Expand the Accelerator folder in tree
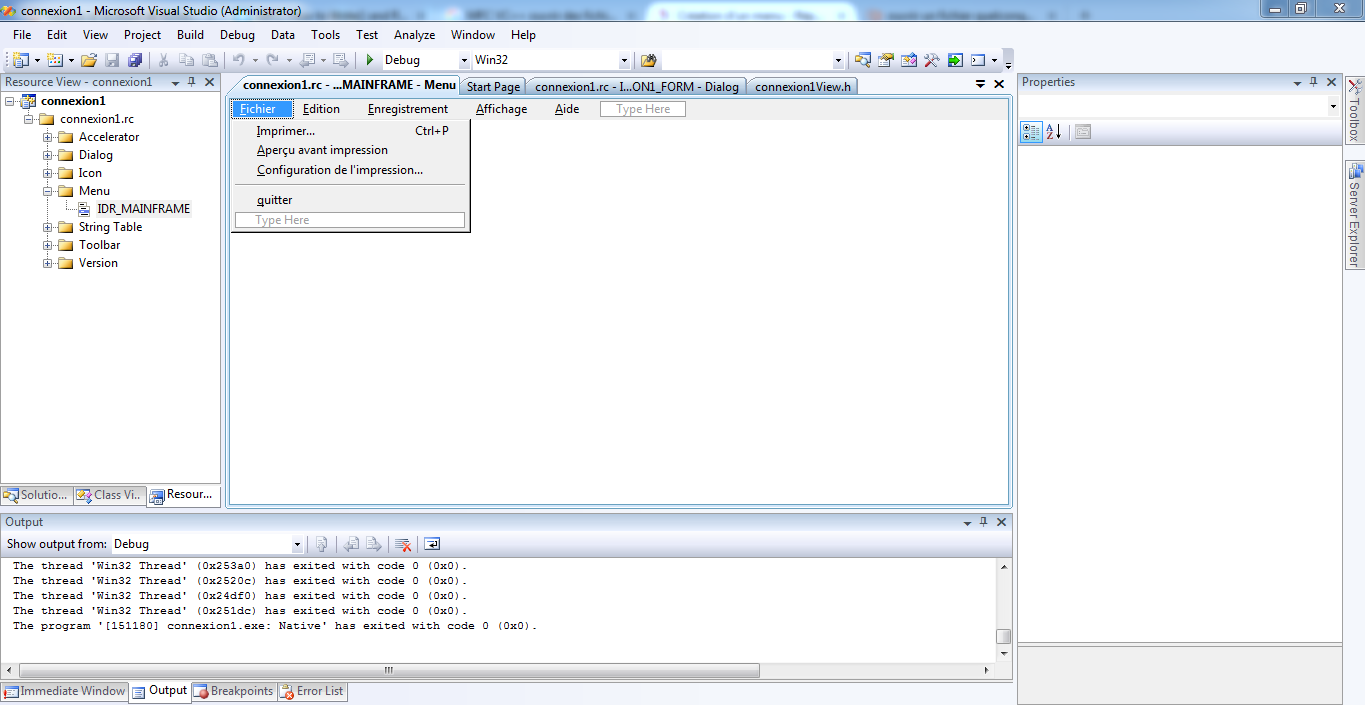This screenshot has height=705, width=1365. (x=48, y=137)
